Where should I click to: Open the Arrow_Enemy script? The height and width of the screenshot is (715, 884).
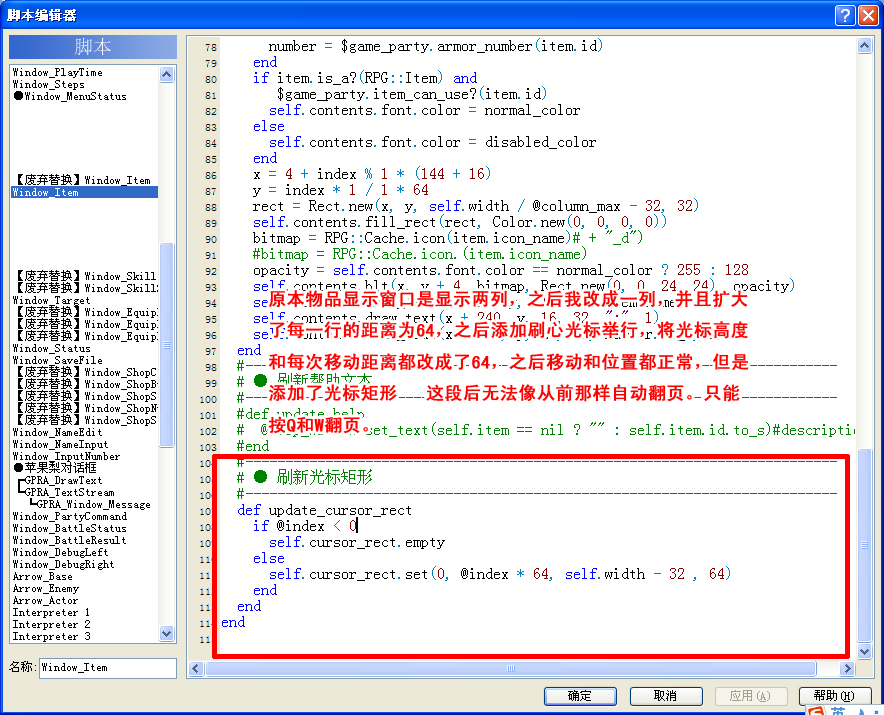[46, 589]
